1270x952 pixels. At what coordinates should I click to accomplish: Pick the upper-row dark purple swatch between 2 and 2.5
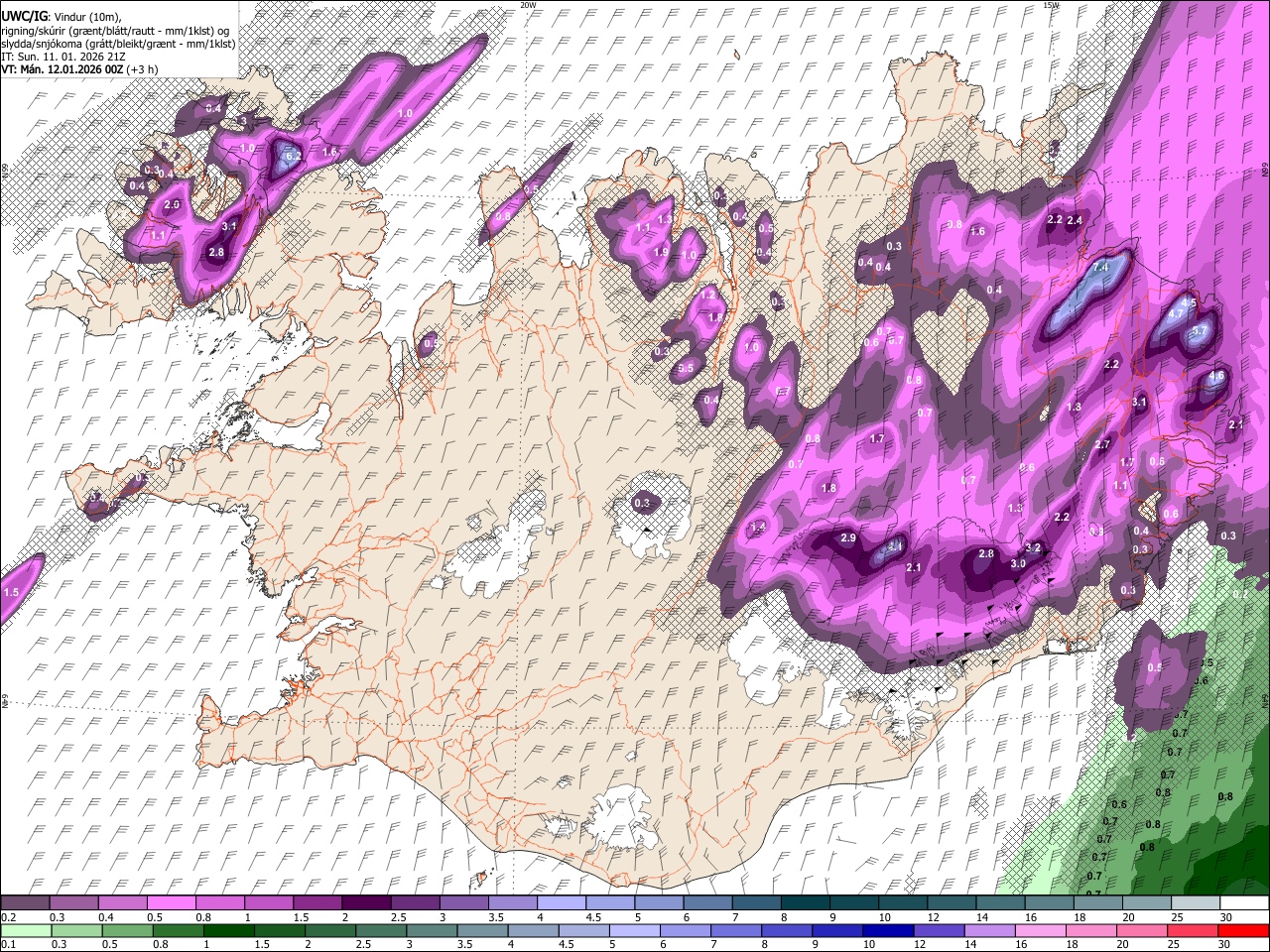coord(365,903)
